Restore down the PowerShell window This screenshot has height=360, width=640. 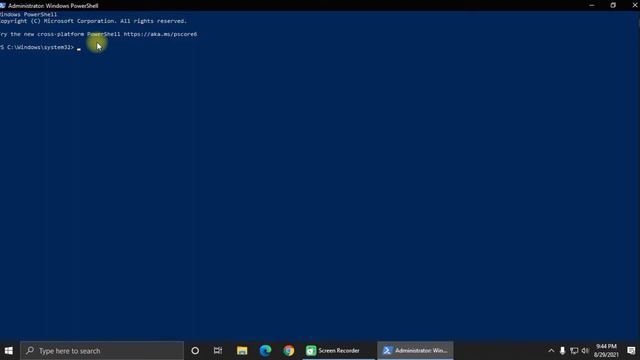coord(613,5)
